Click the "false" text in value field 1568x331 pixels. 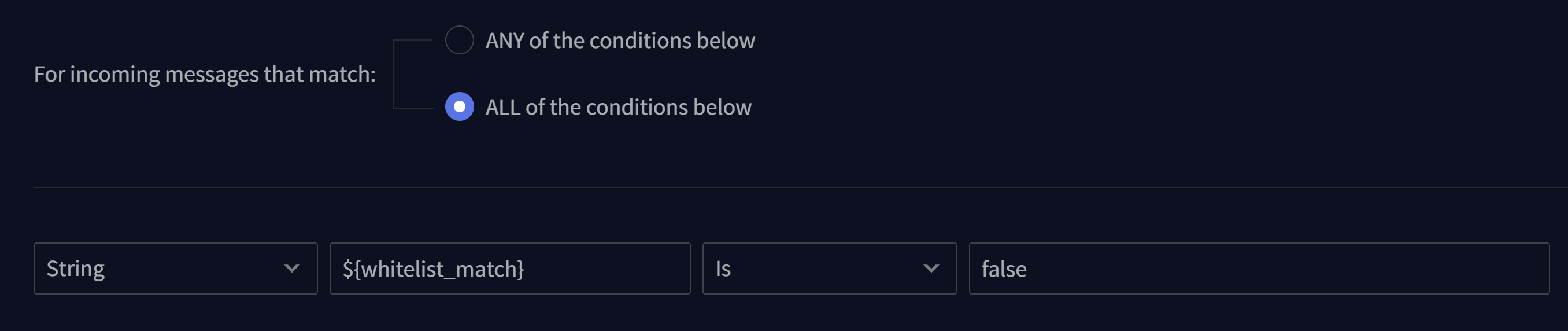coord(1004,269)
